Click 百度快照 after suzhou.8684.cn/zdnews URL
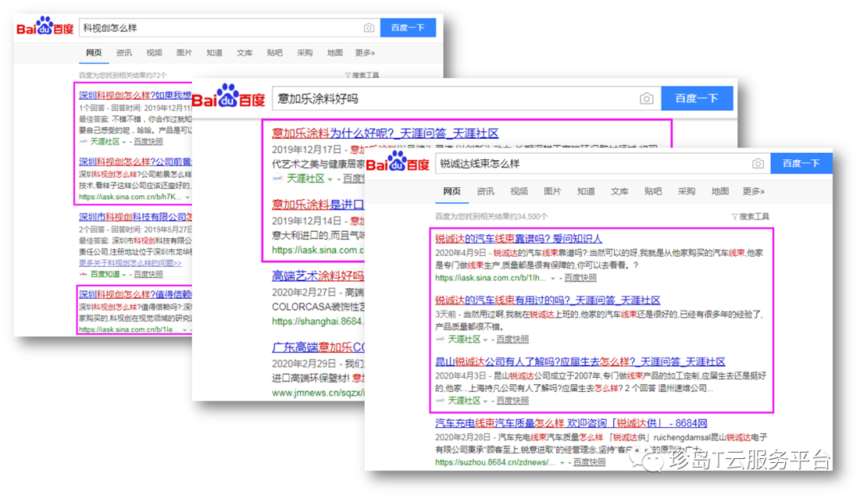The image size is (860, 498). [589, 462]
